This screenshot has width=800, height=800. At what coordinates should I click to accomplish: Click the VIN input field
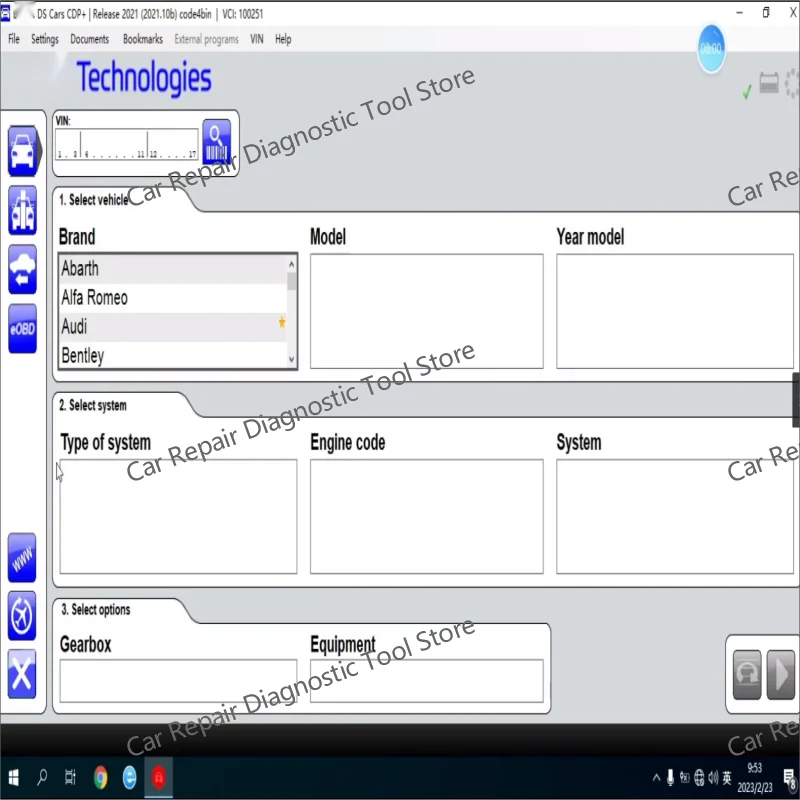[127, 144]
